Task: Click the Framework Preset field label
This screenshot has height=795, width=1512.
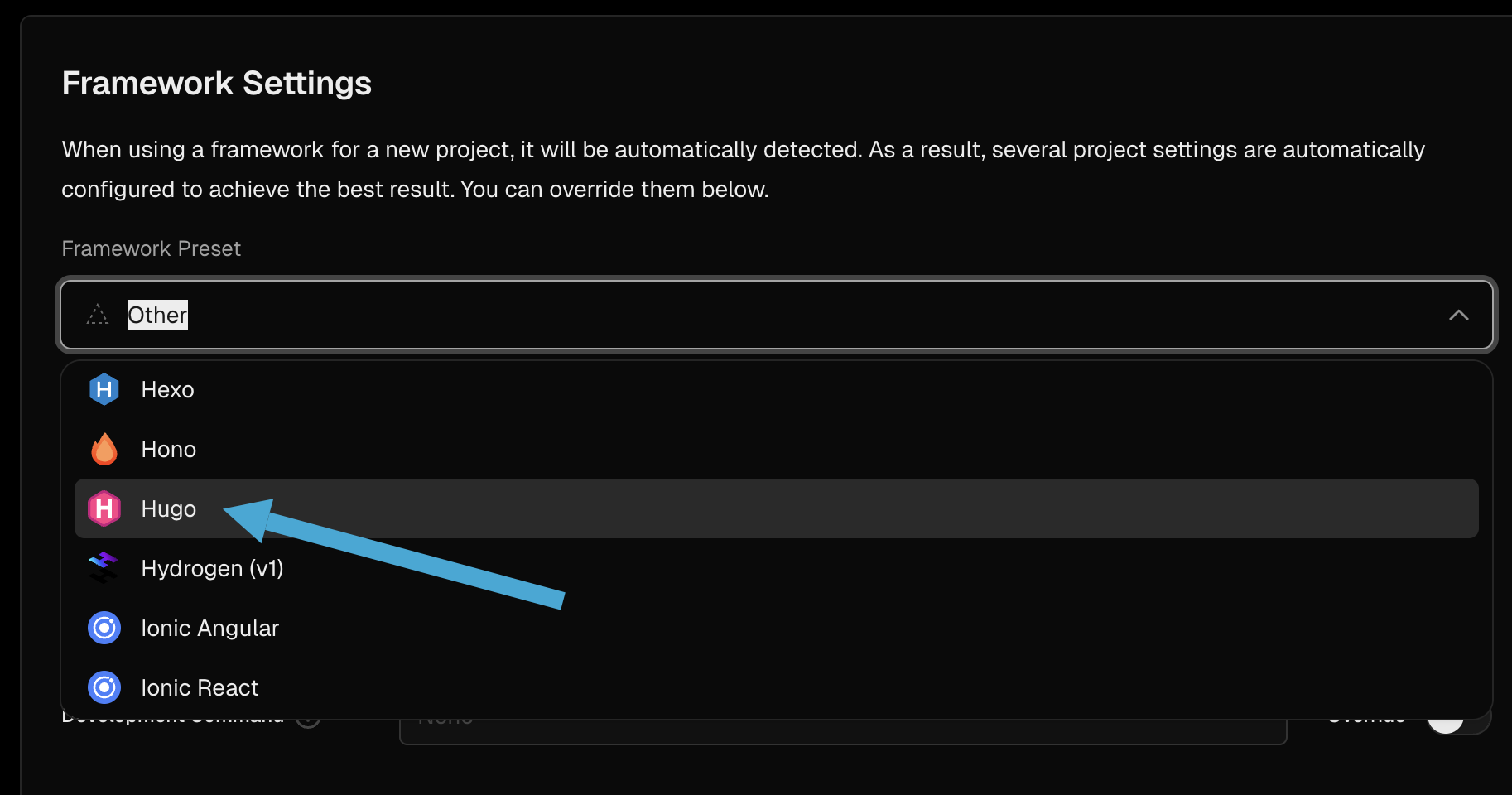Action: tap(152, 248)
